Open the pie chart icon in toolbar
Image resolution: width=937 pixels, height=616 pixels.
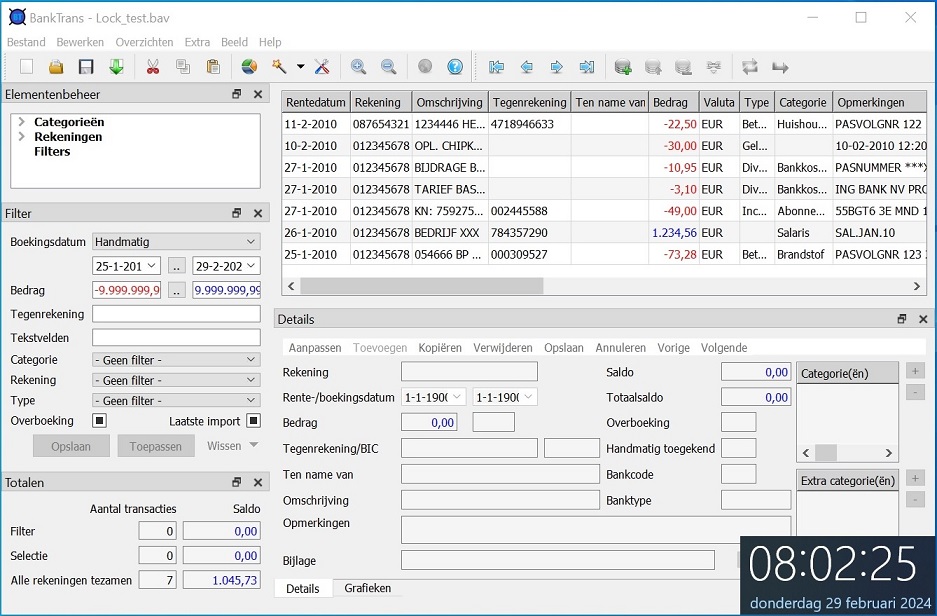(x=249, y=67)
